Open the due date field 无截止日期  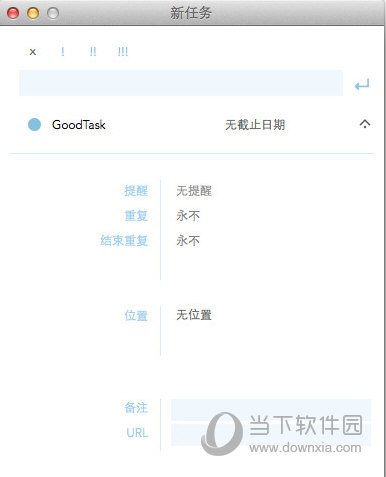(255, 125)
